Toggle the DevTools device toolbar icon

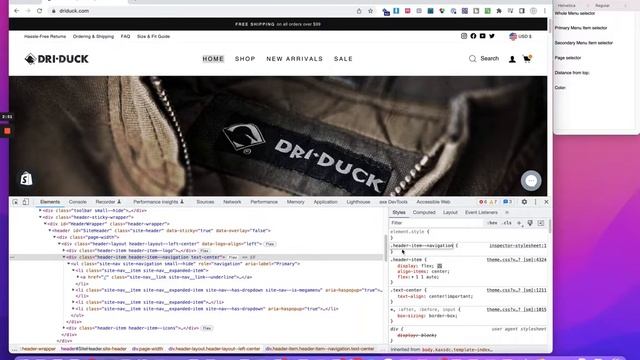coord(26,202)
